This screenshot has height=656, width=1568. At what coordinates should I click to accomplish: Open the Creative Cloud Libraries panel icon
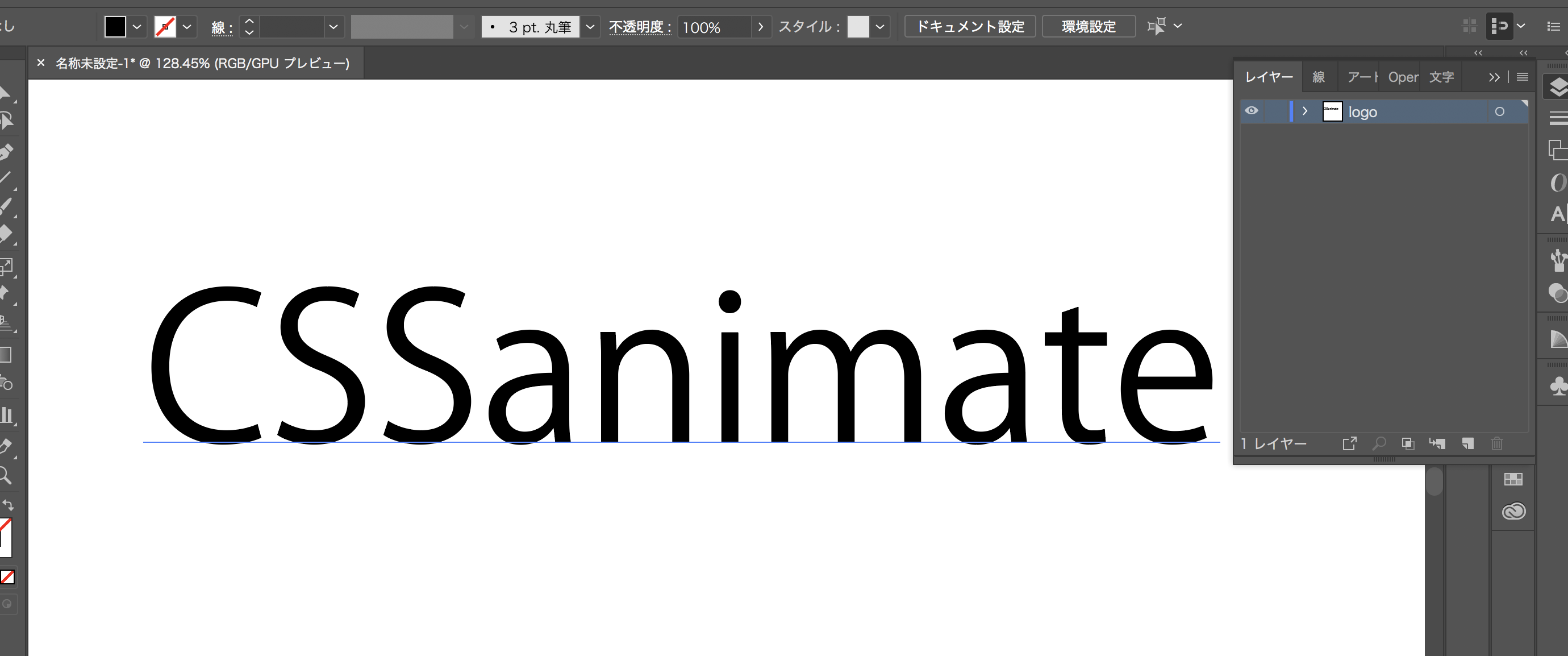[1513, 511]
